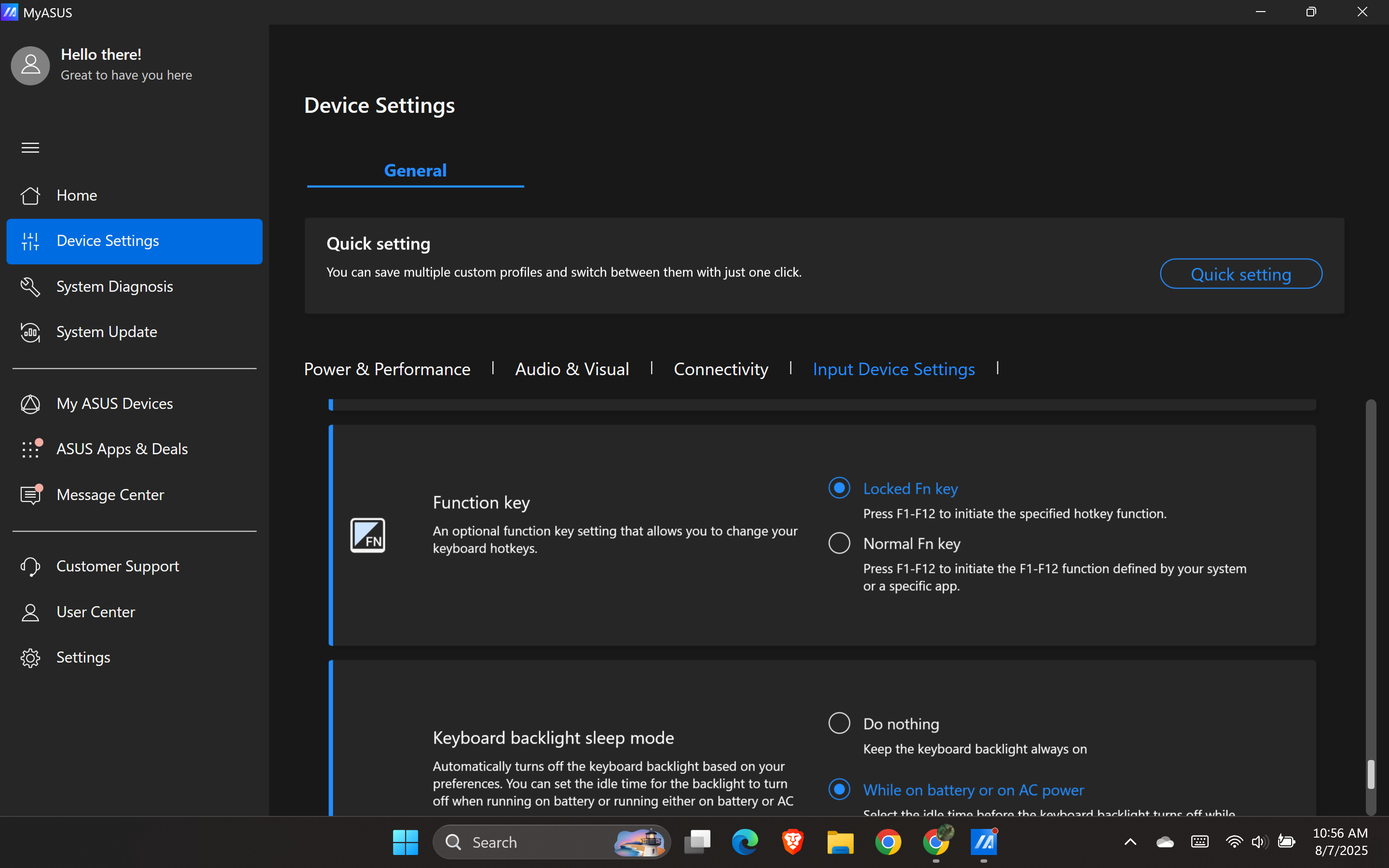Expand system tray hidden icons chevron

pos(1130,842)
